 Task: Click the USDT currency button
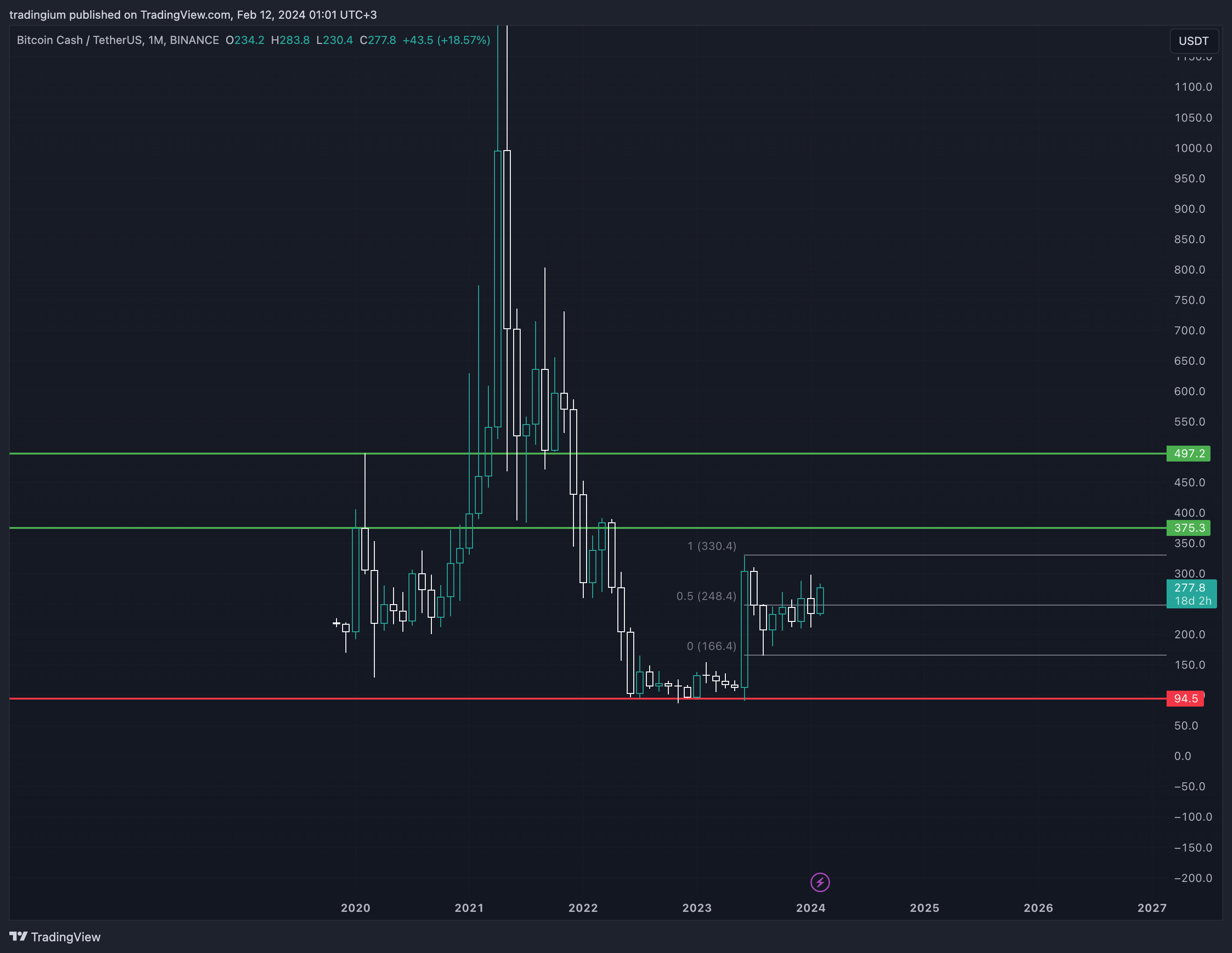coord(1194,41)
